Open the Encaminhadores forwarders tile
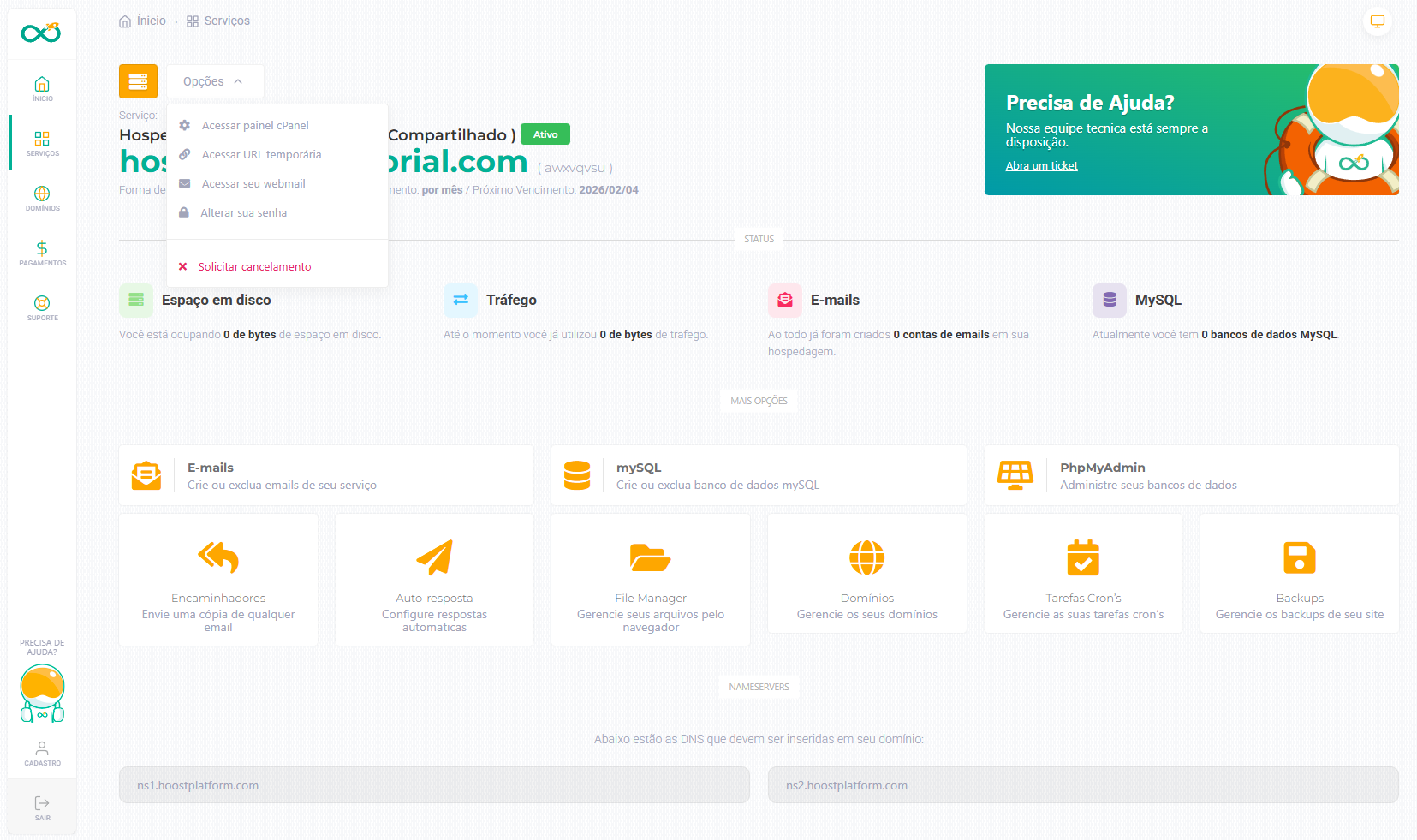This screenshot has height=840, width=1417. pyautogui.click(x=218, y=579)
